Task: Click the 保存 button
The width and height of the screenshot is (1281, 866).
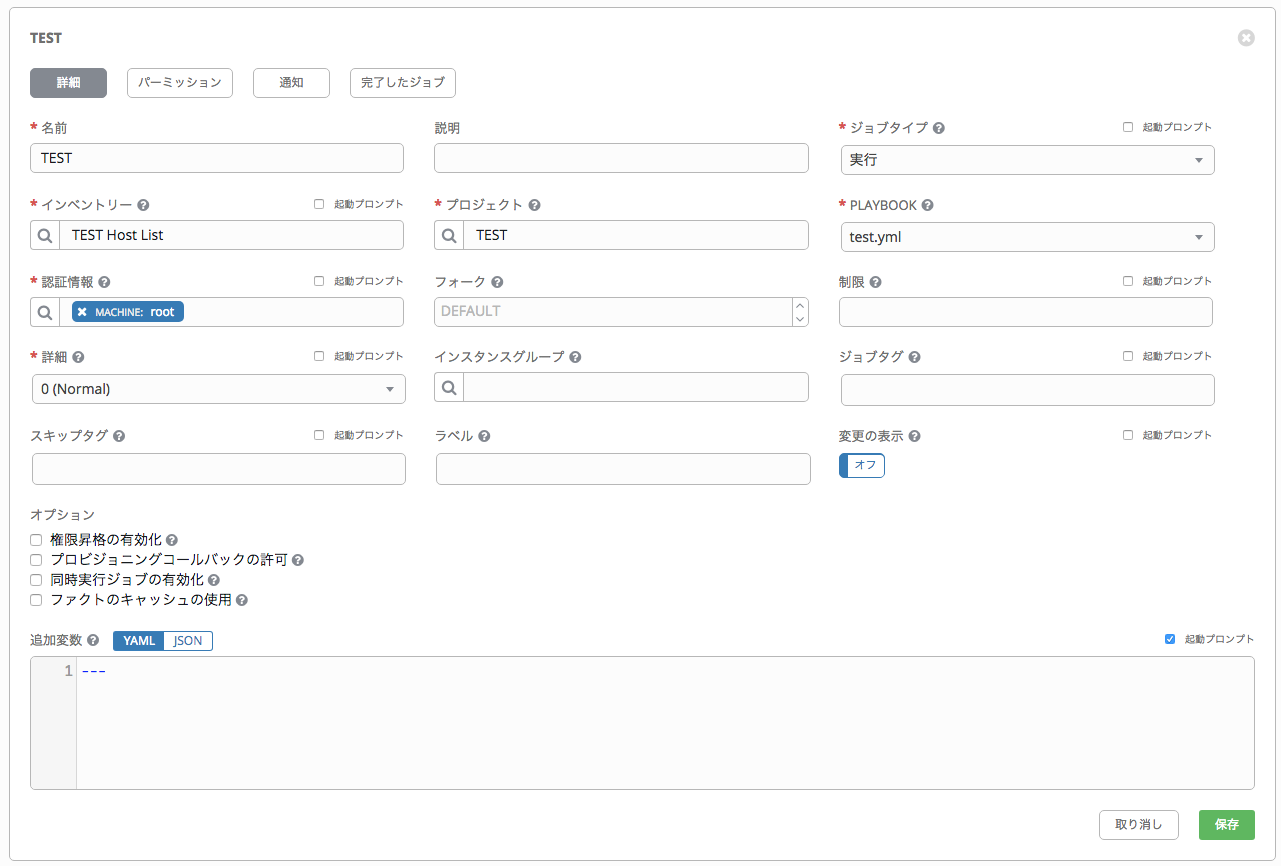Action: [1226, 825]
